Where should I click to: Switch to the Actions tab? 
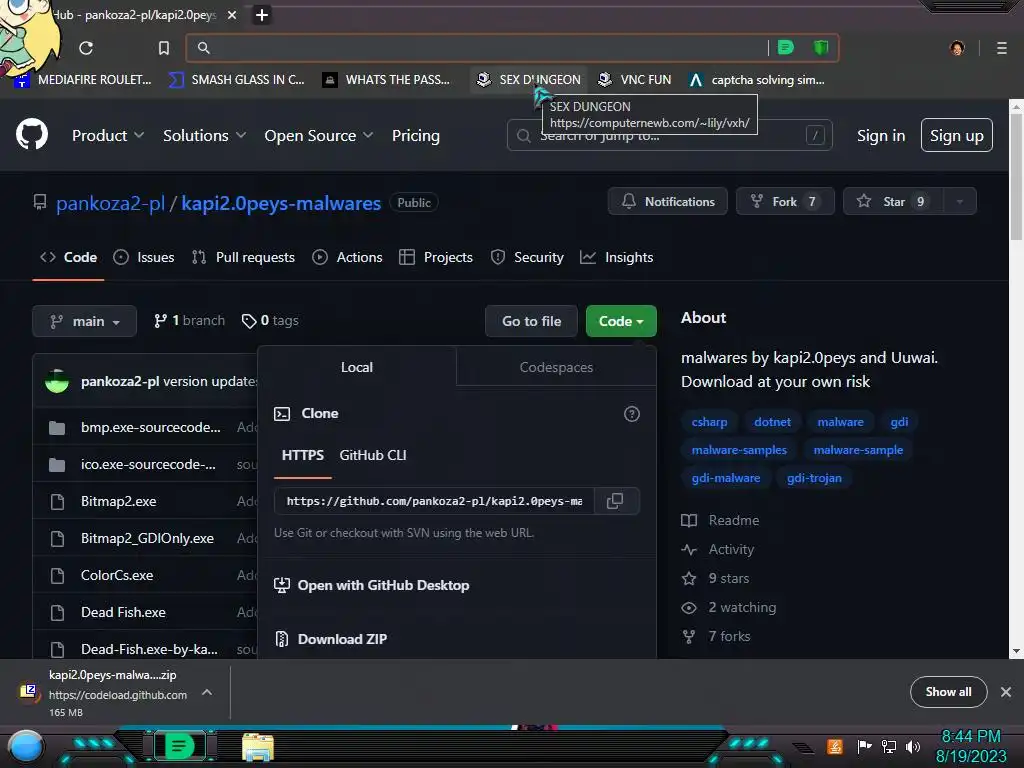click(x=347, y=257)
